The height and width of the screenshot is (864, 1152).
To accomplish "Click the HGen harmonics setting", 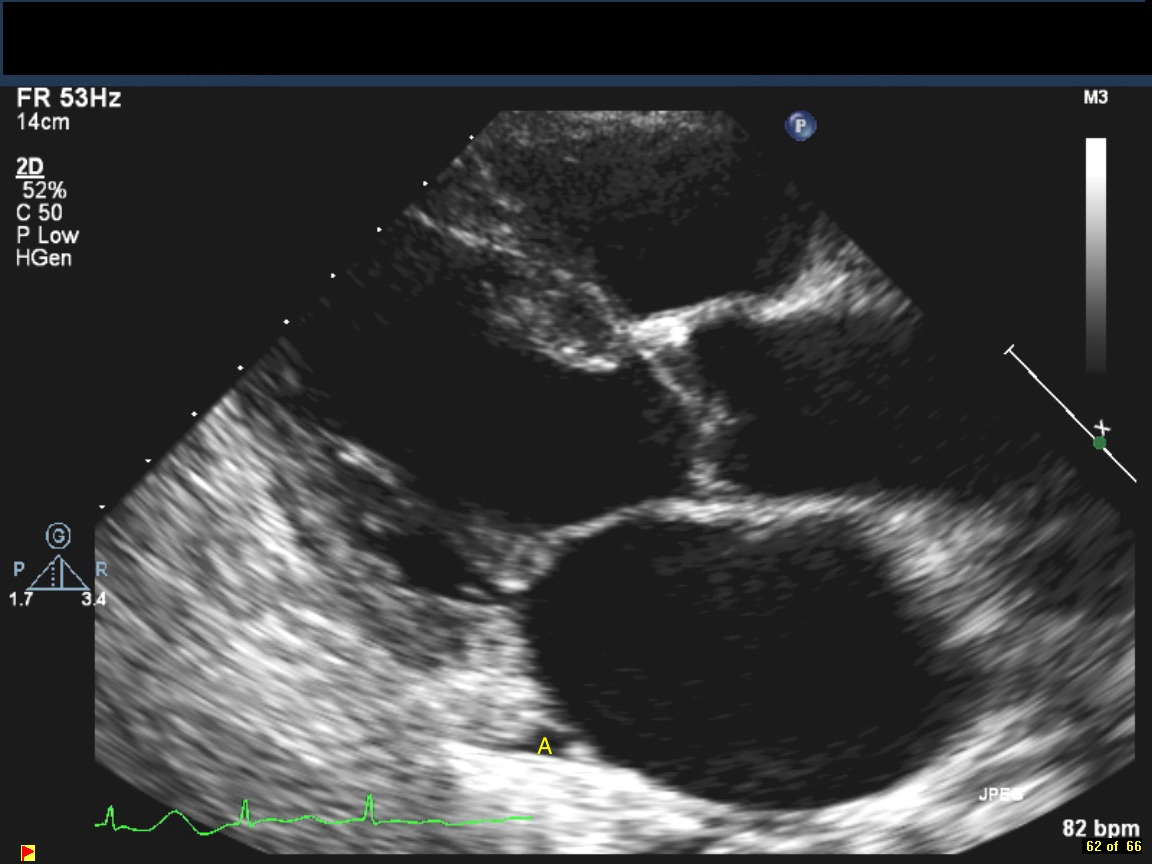I will click(x=44, y=259).
